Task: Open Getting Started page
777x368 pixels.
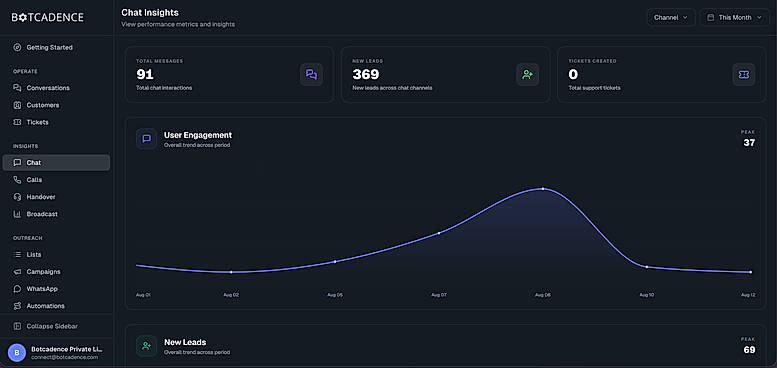Action: tap(56, 48)
